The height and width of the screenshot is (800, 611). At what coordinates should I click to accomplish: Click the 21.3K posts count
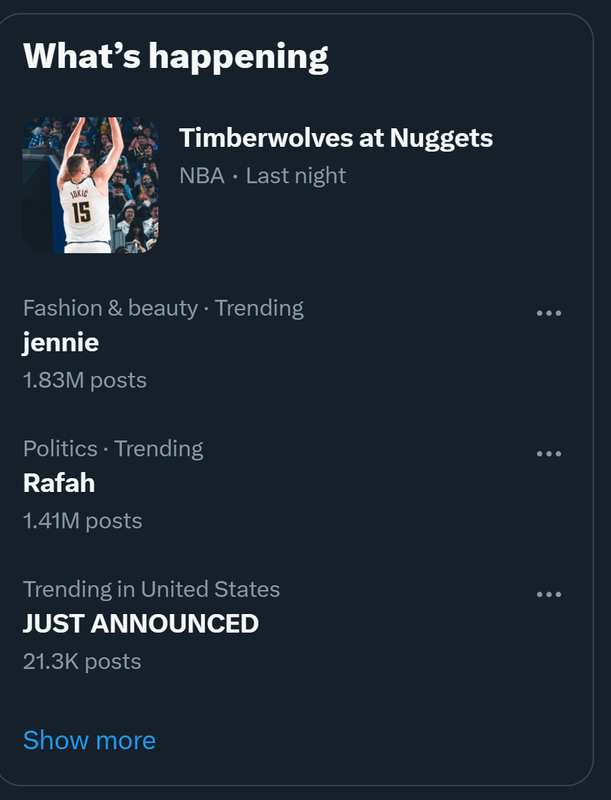coord(82,661)
